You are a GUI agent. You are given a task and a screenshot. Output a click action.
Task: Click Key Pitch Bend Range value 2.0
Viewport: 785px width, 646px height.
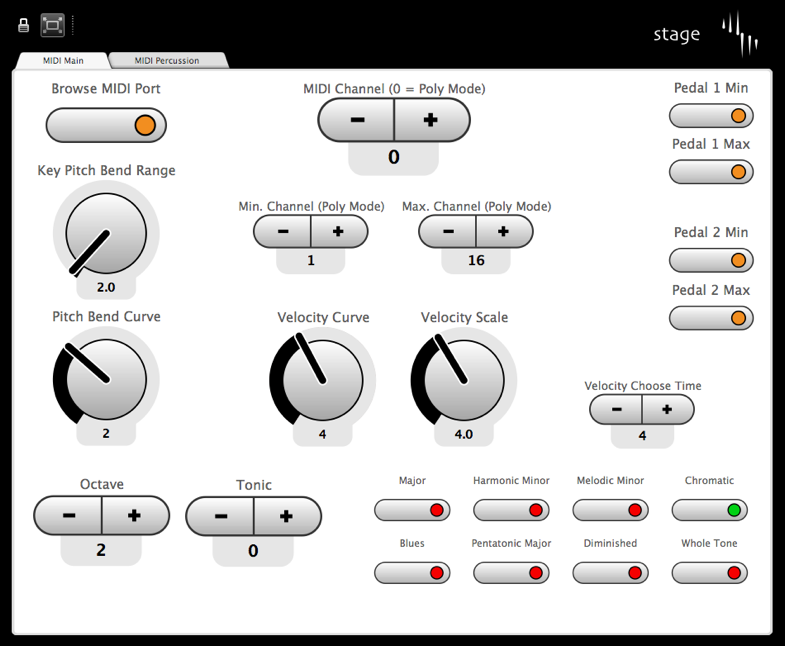[106, 287]
